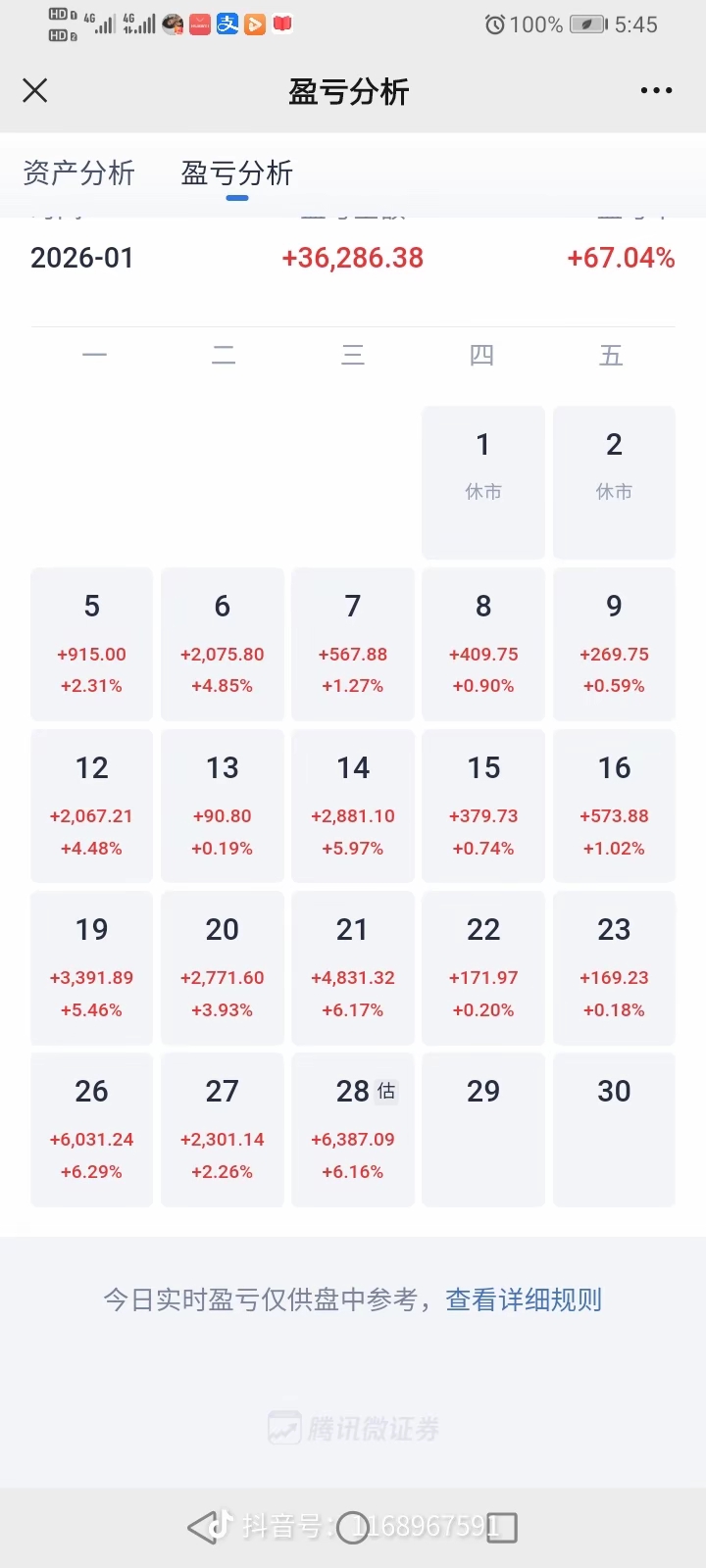706x1568 pixels.
Task: Close the 盈亏分析 page with the X
Action: tap(35, 91)
